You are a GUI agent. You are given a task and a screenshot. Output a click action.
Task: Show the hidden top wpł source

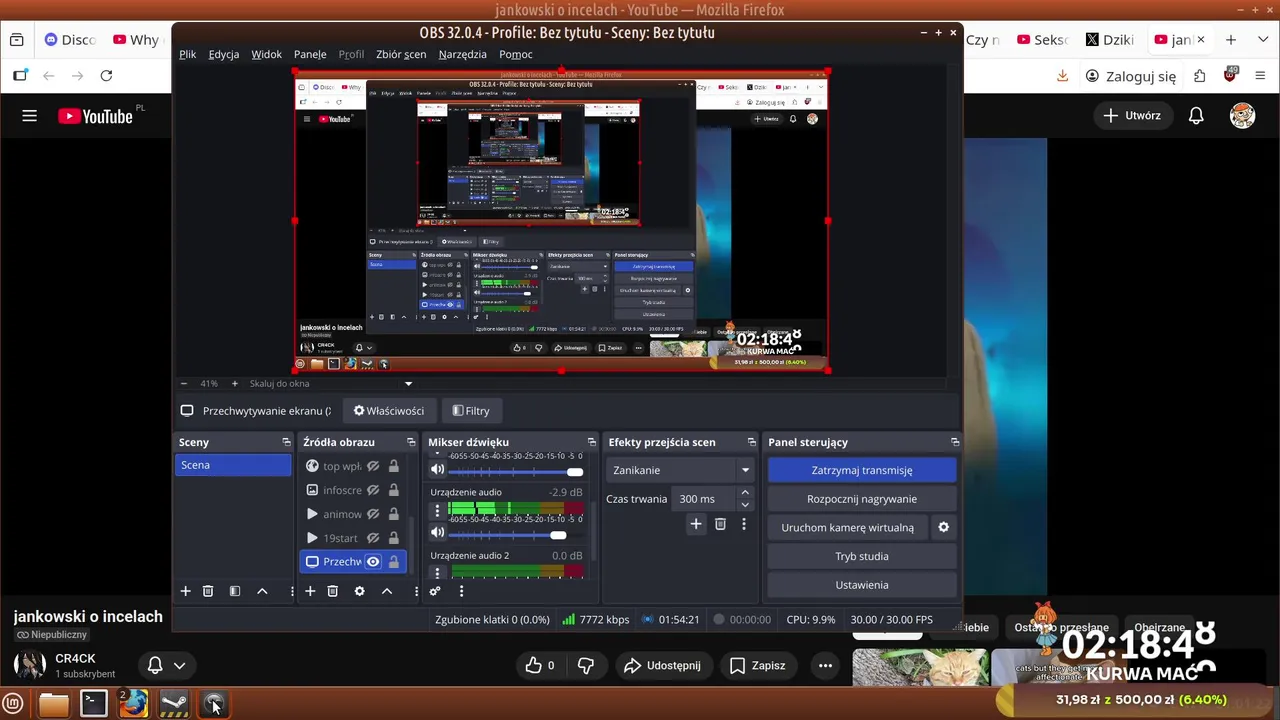[373, 466]
